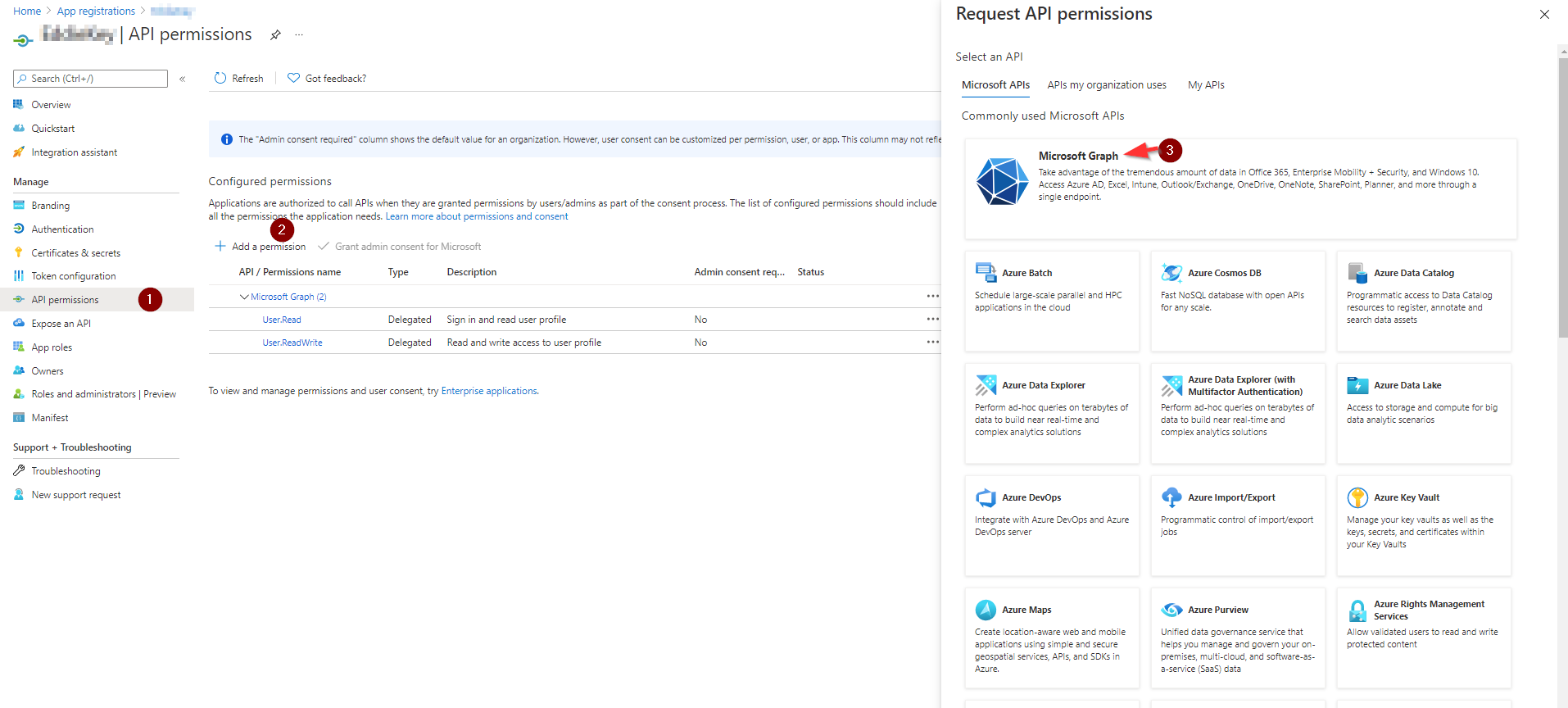Click the Azure Cosmos DB icon

coord(1172,272)
